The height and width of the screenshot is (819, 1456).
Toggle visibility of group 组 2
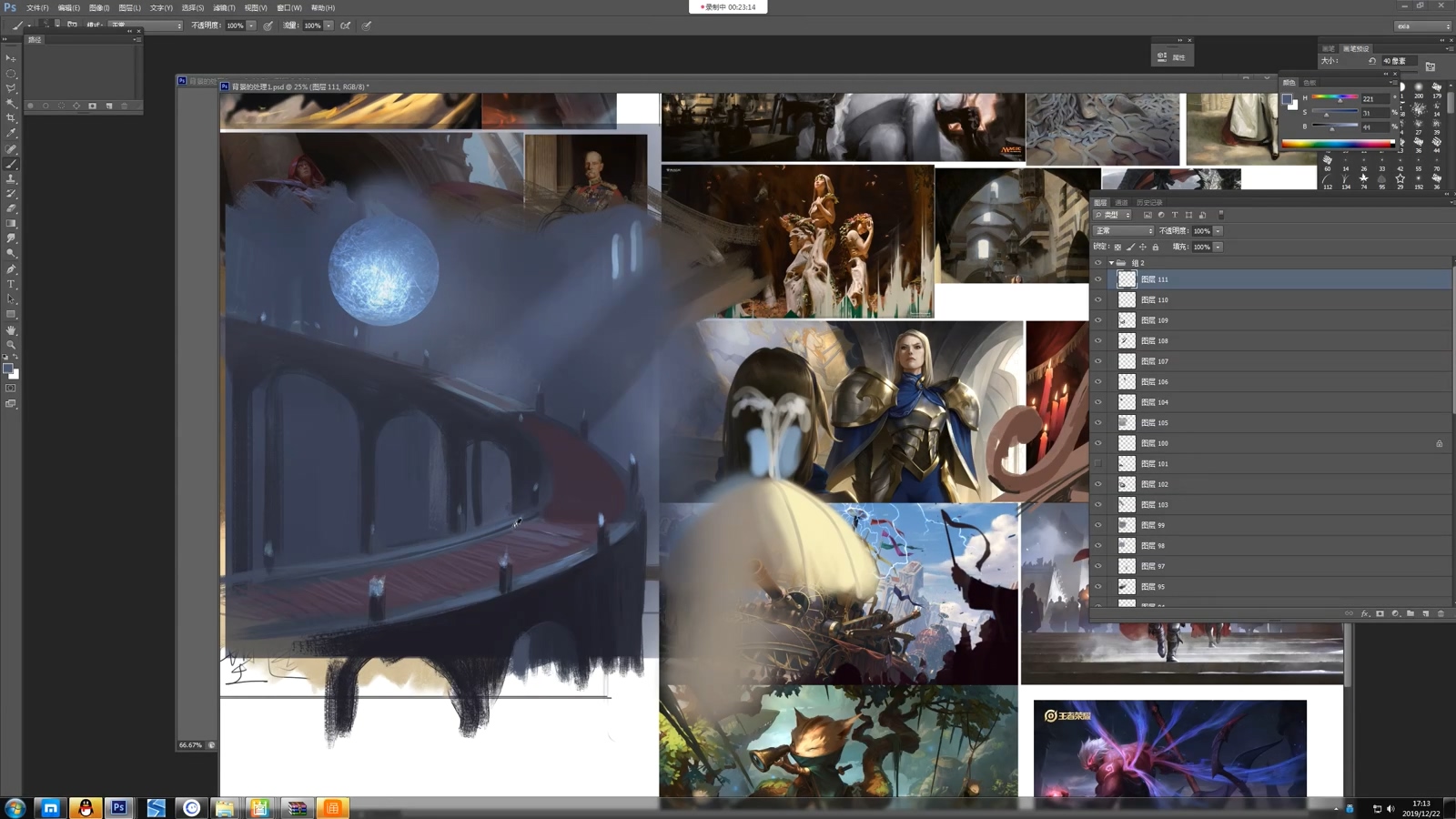point(1098,263)
